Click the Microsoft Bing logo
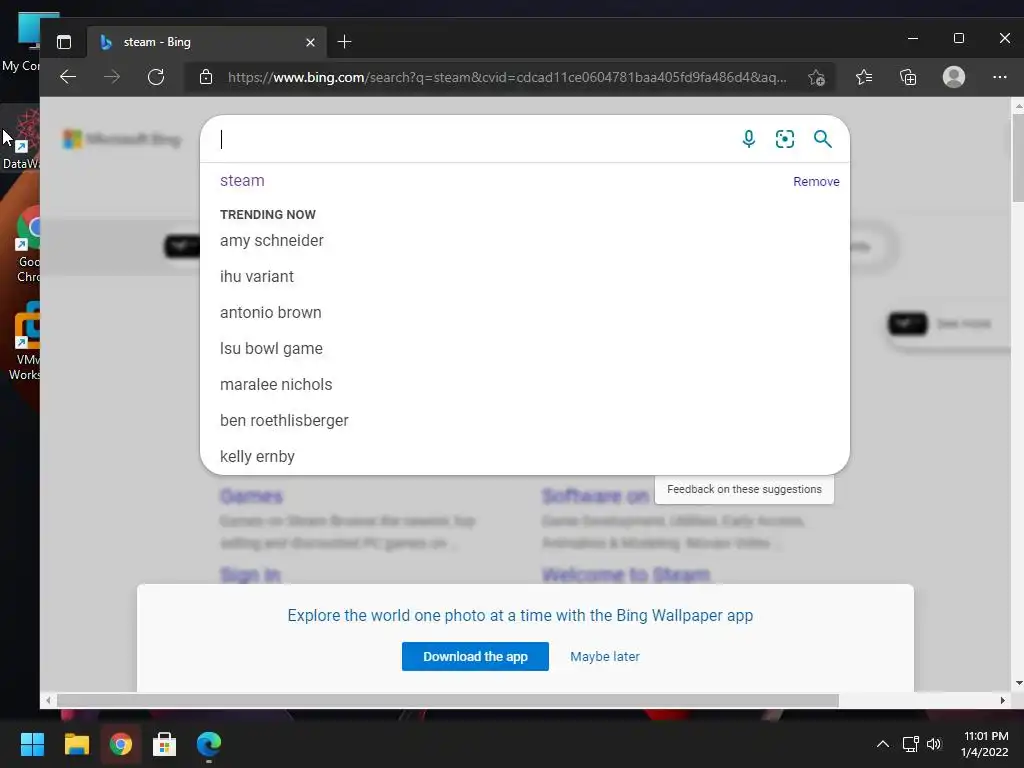 tap(122, 139)
